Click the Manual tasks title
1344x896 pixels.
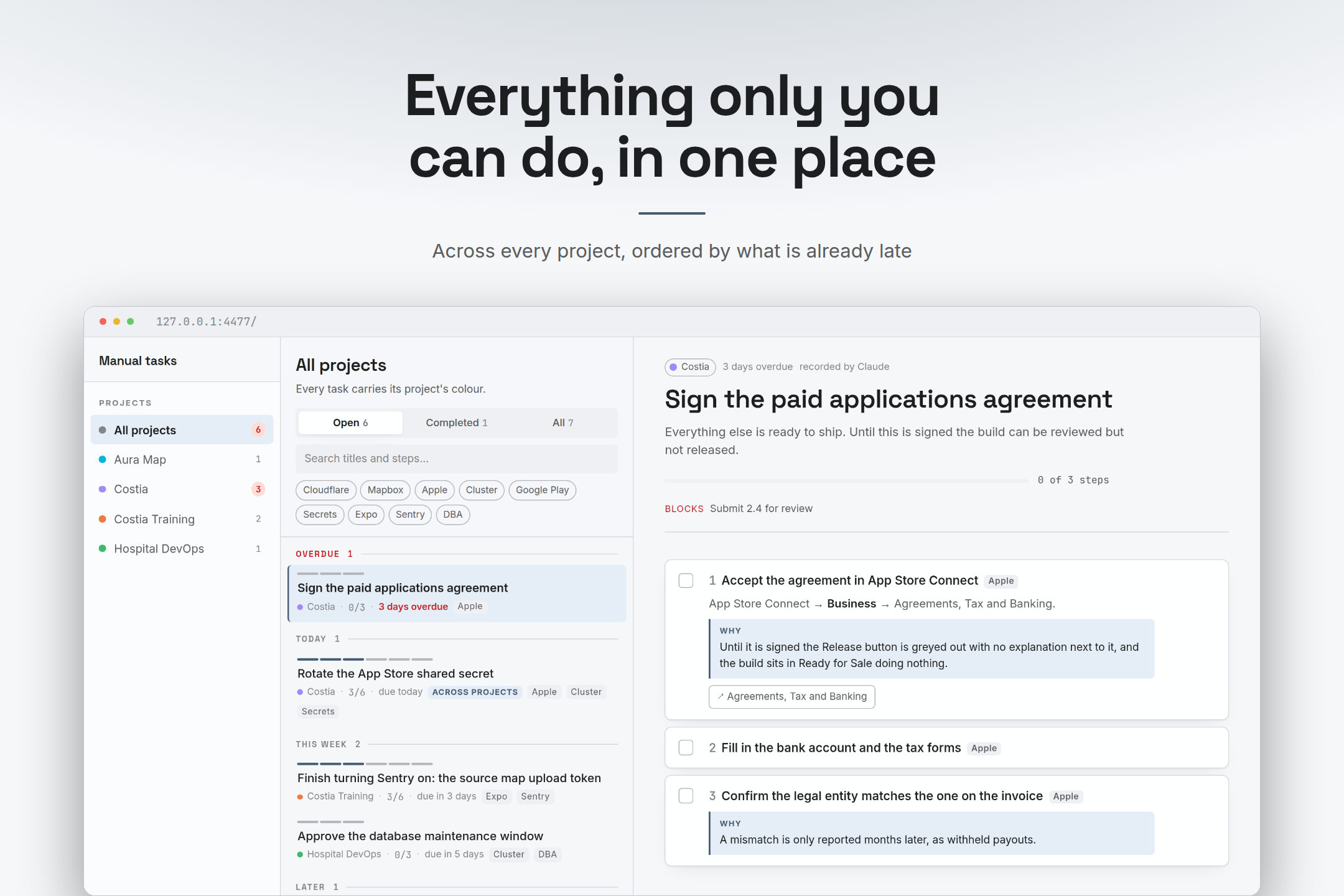pos(138,361)
